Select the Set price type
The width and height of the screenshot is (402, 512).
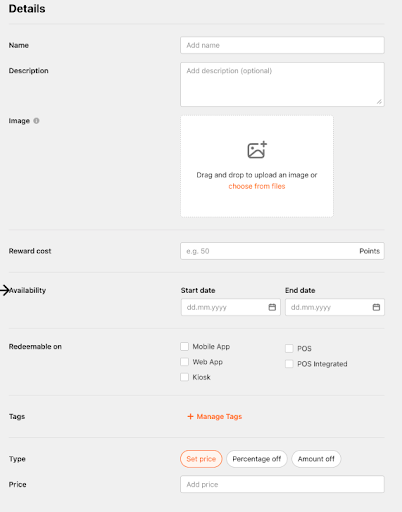[201, 459]
